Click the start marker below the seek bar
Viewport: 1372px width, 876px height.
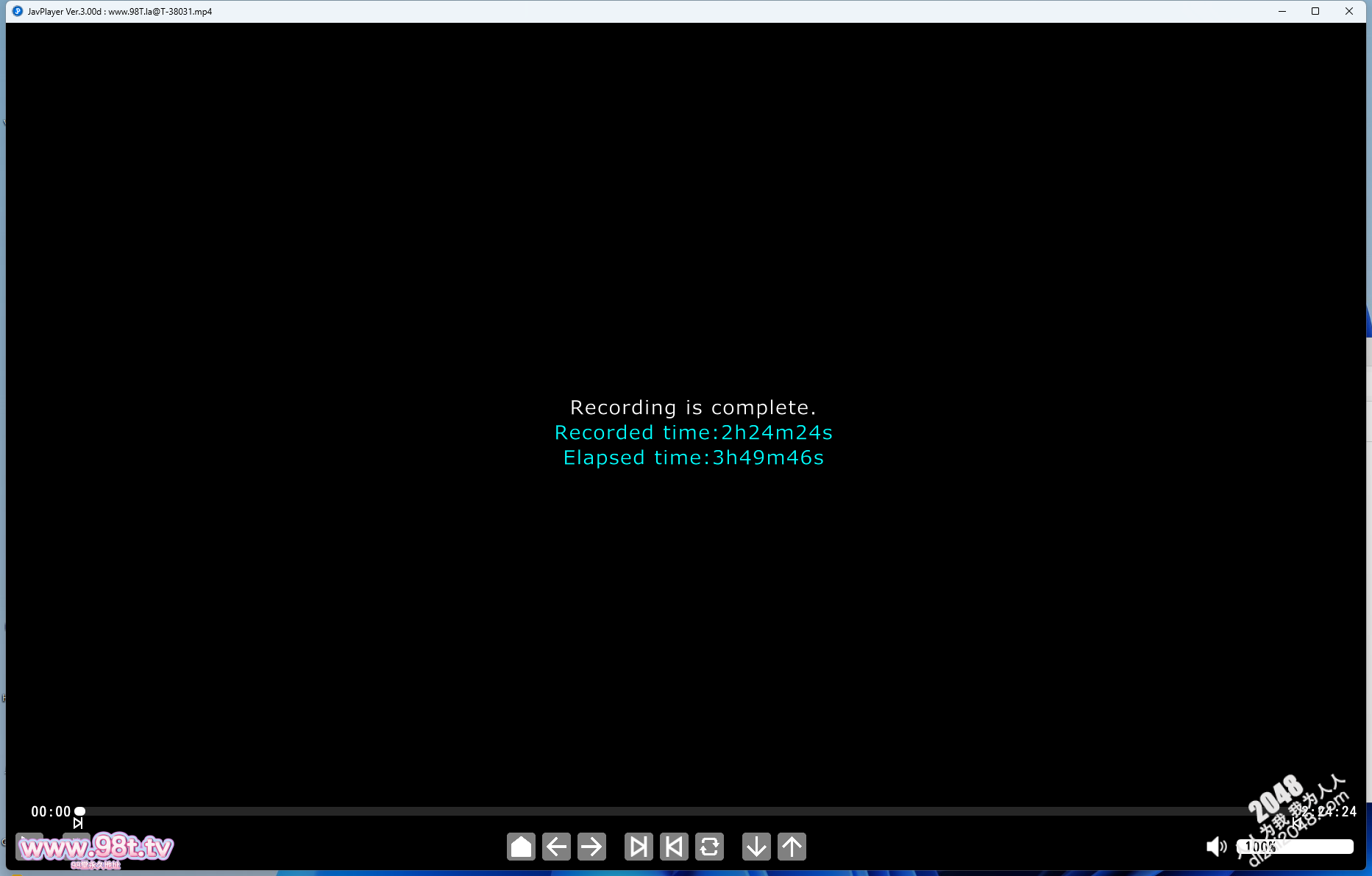point(78,823)
